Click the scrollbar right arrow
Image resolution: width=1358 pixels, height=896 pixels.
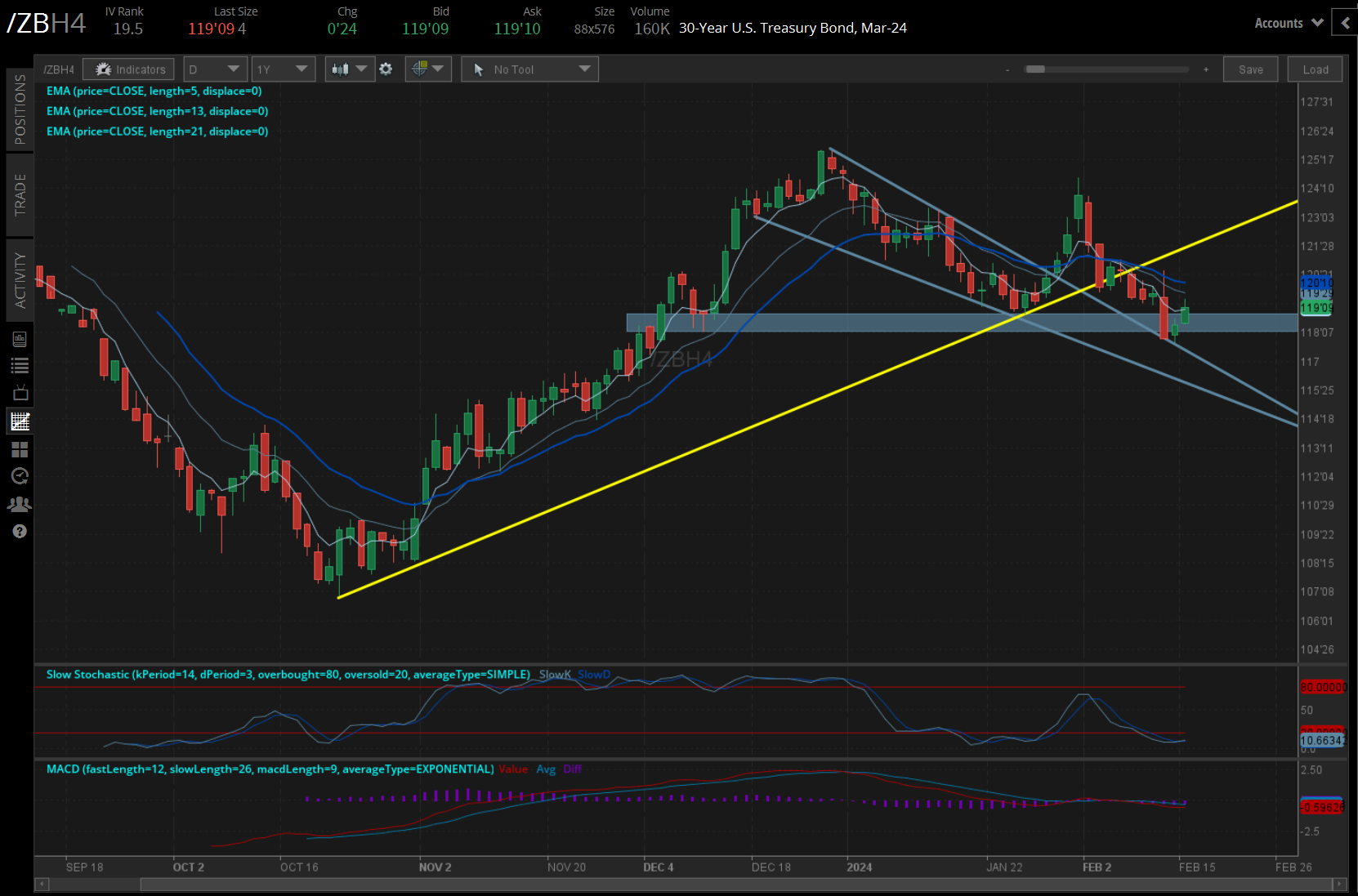pos(1338,885)
